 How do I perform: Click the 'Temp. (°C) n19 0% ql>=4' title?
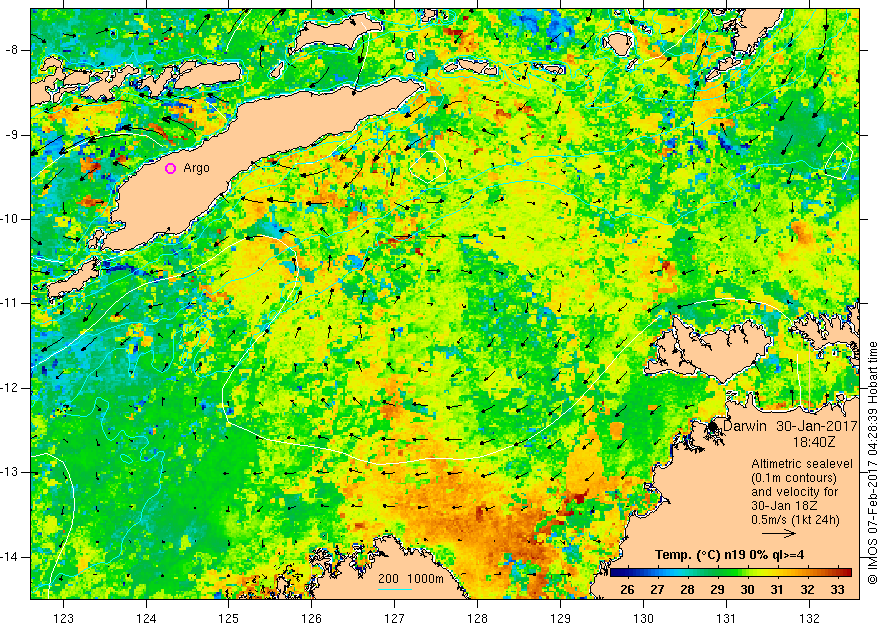tap(729, 555)
